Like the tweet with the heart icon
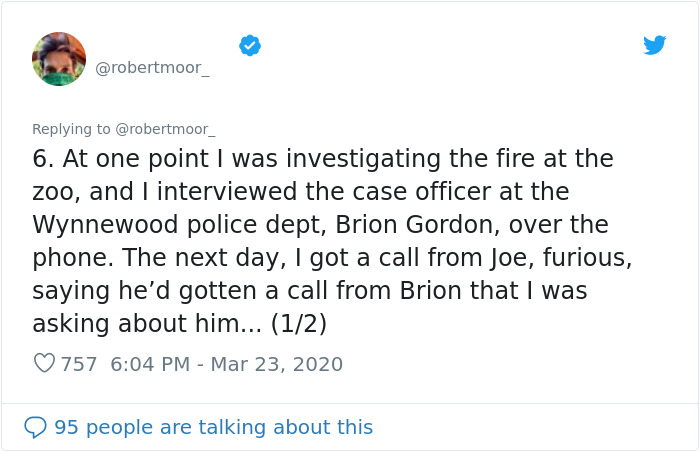The height and width of the screenshot is (452, 700). tap(44, 364)
